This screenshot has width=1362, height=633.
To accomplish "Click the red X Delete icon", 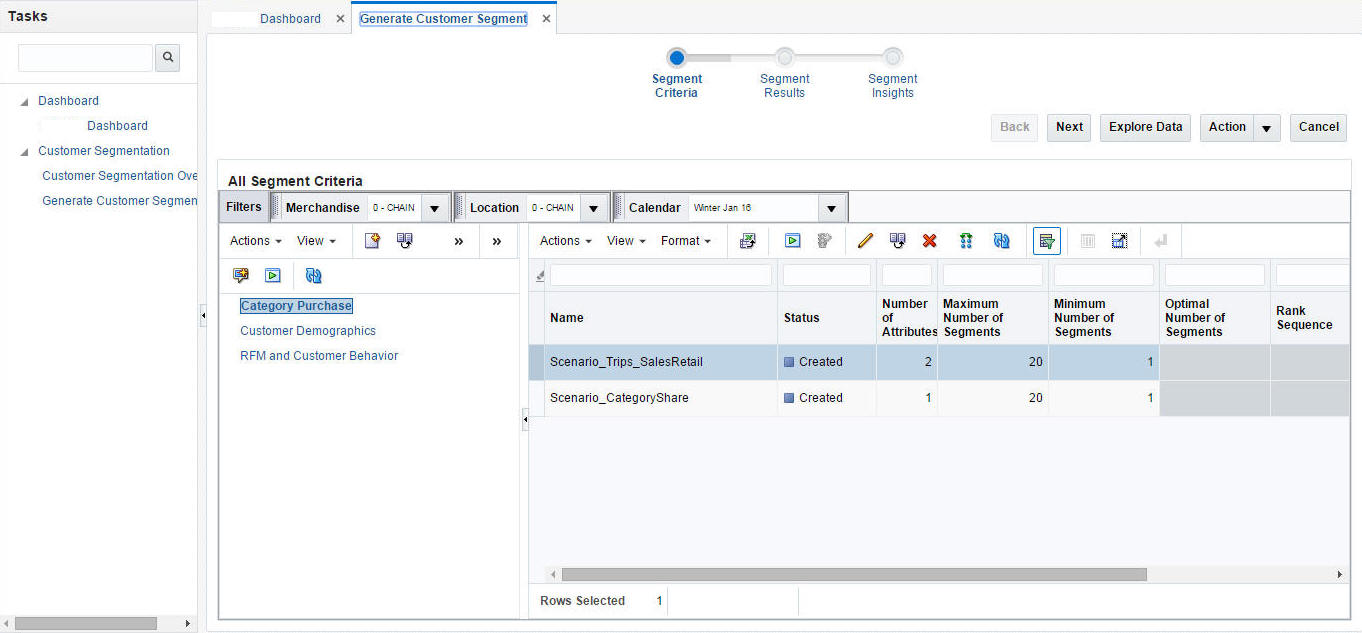I will (x=929, y=241).
